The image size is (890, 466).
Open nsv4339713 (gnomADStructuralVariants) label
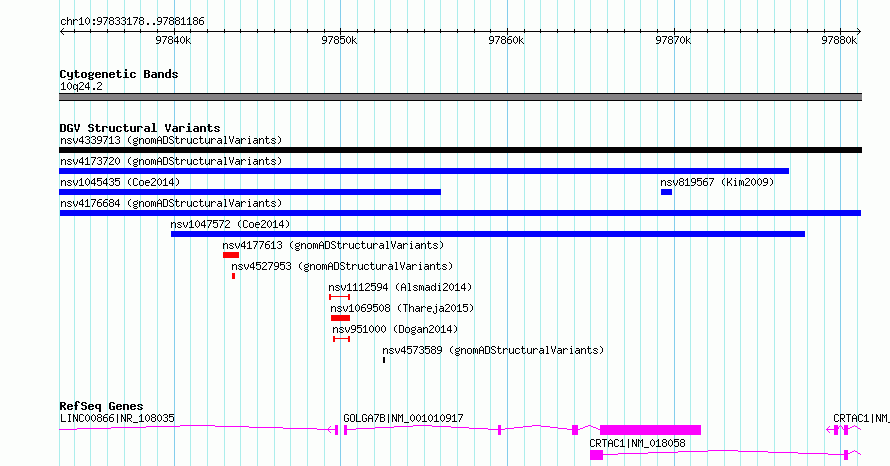coord(171,140)
